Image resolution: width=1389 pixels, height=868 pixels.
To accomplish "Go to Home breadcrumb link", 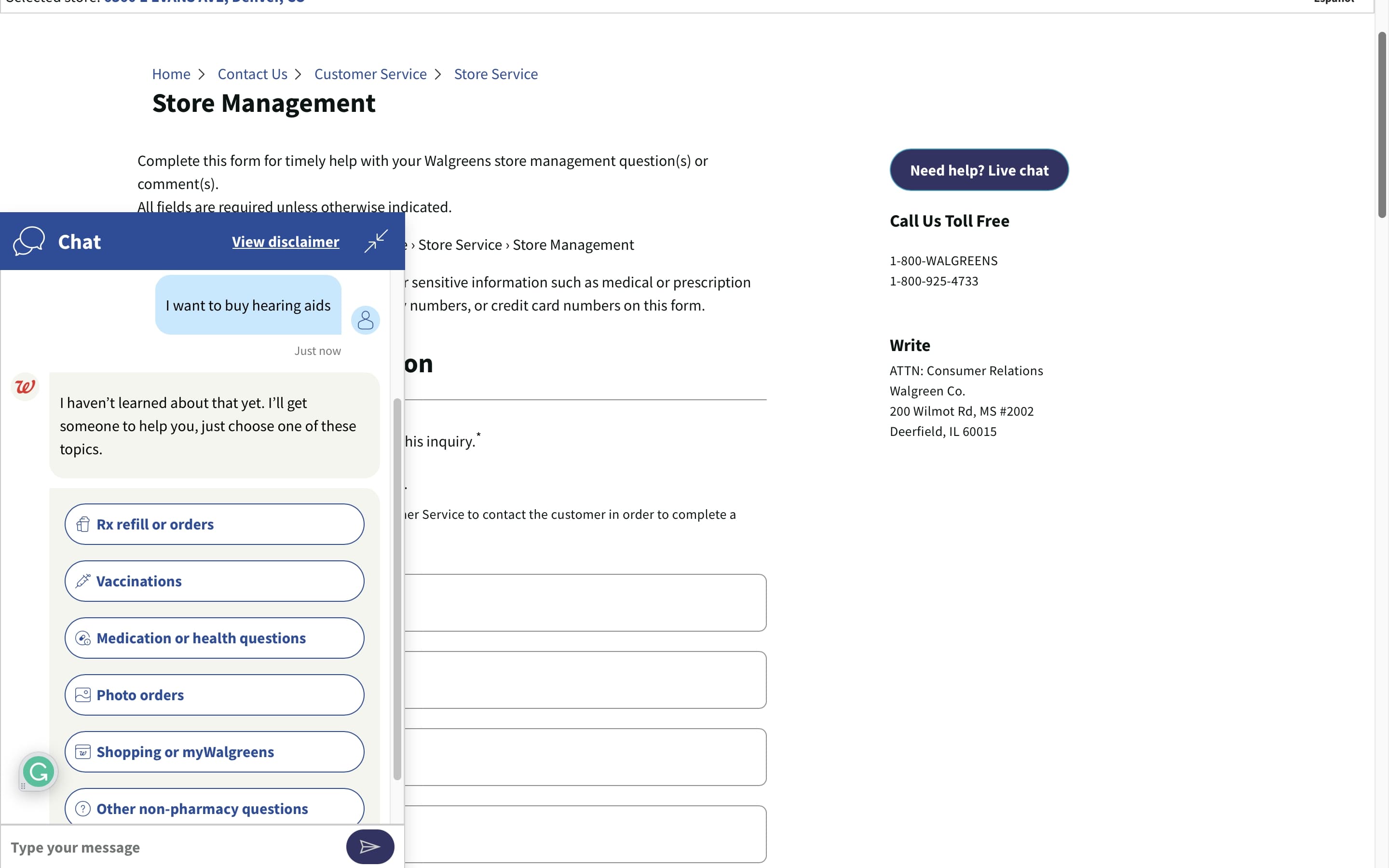I will (171, 74).
